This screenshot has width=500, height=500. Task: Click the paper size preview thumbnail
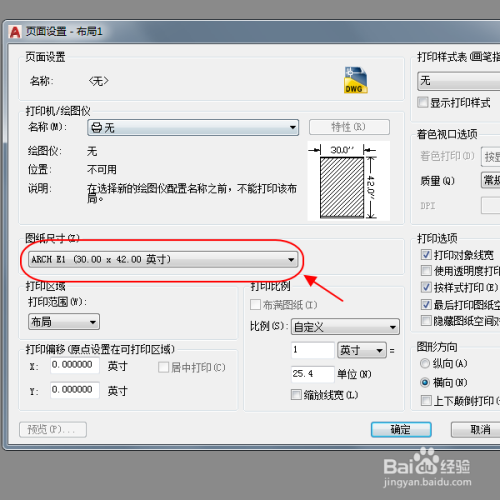point(348,181)
